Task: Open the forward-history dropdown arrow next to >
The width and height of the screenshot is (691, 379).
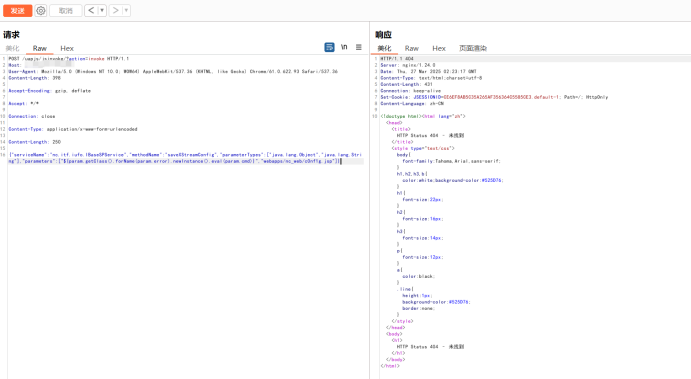Action: [126, 10]
